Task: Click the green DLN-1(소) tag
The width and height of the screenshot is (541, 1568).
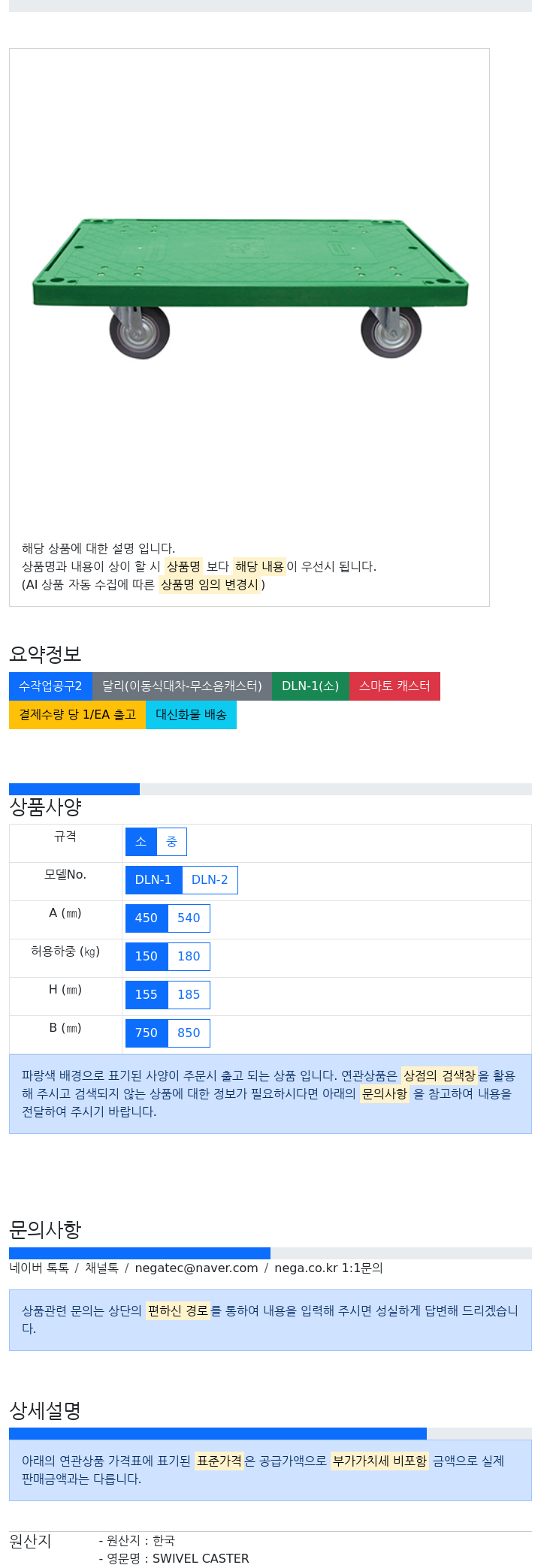Action: (x=310, y=686)
